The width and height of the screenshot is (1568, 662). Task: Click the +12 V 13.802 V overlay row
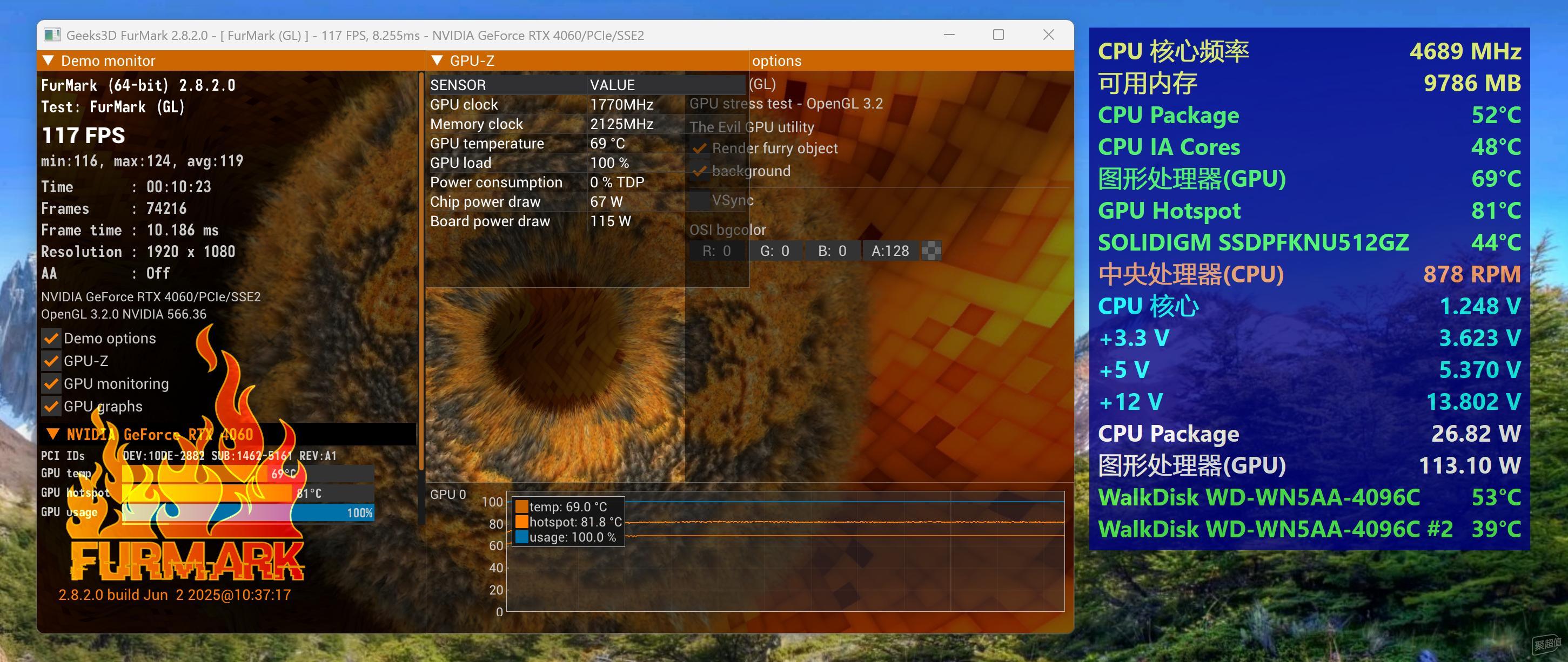point(1309,402)
